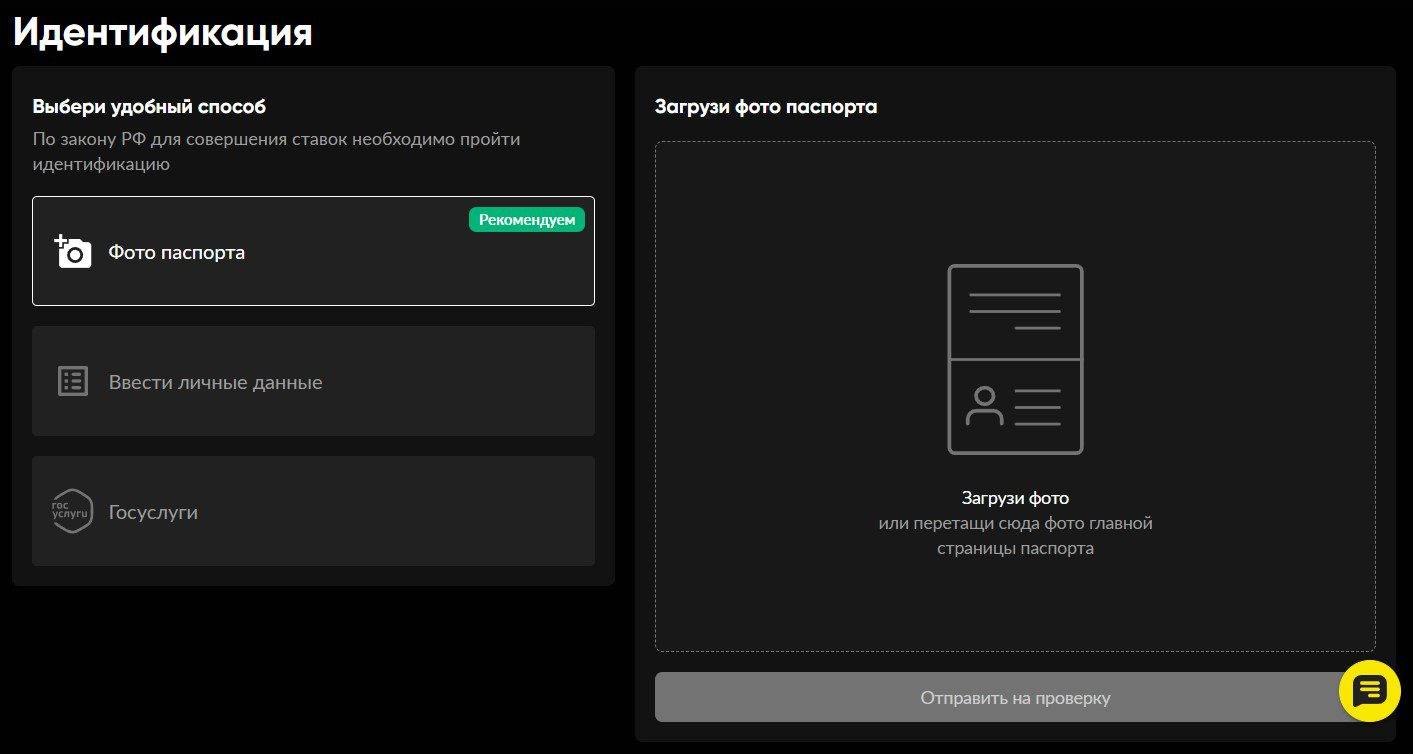Open the yellow chat support bubble
The image size is (1413, 754).
1370,691
